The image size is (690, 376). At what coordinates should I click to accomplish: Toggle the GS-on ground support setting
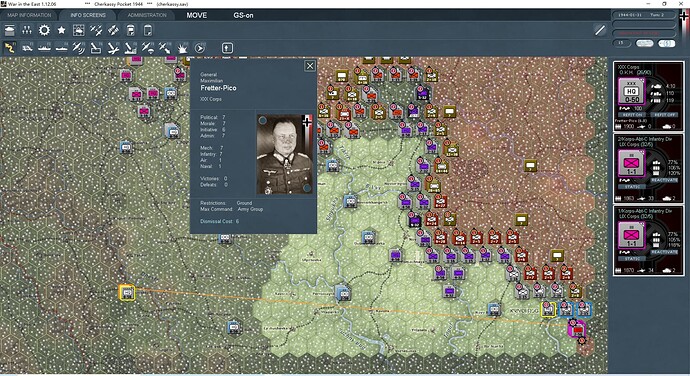pyautogui.click(x=243, y=15)
